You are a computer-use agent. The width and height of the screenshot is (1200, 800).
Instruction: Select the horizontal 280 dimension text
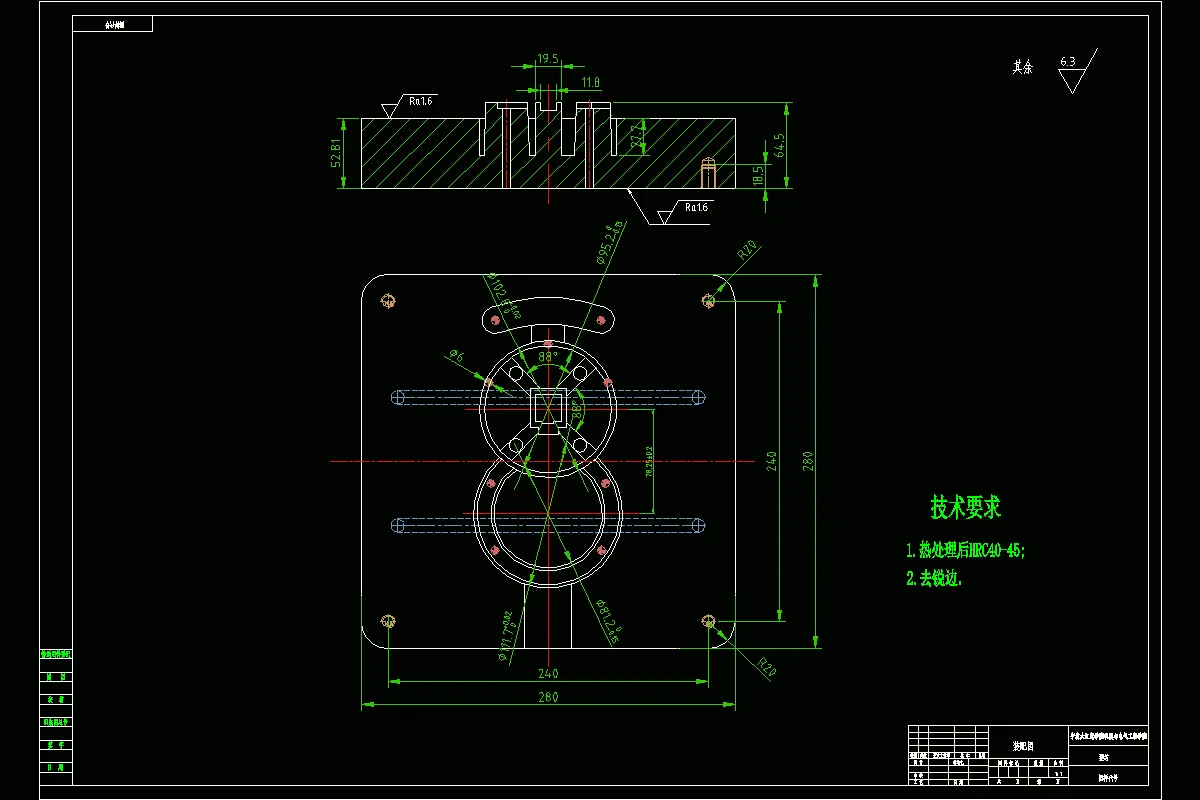[548, 697]
